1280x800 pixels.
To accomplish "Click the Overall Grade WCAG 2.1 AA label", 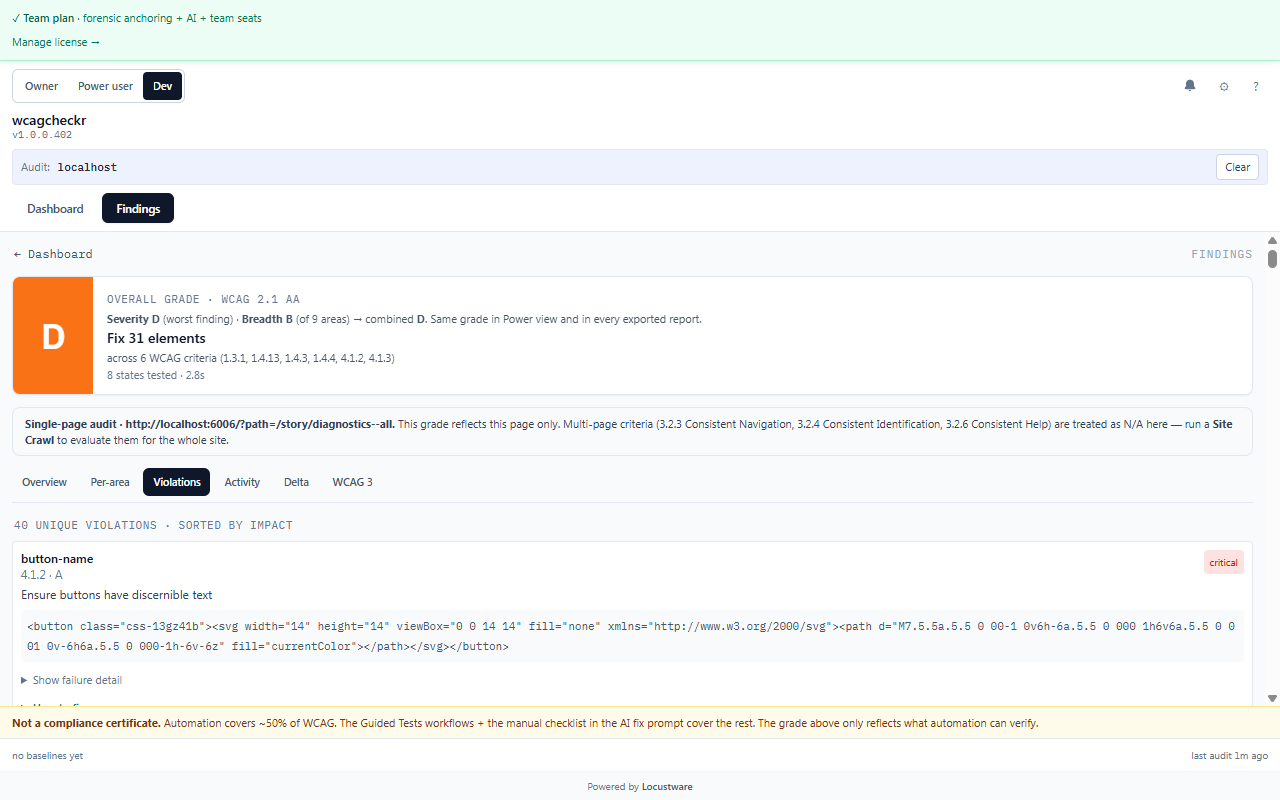I will (203, 299).
